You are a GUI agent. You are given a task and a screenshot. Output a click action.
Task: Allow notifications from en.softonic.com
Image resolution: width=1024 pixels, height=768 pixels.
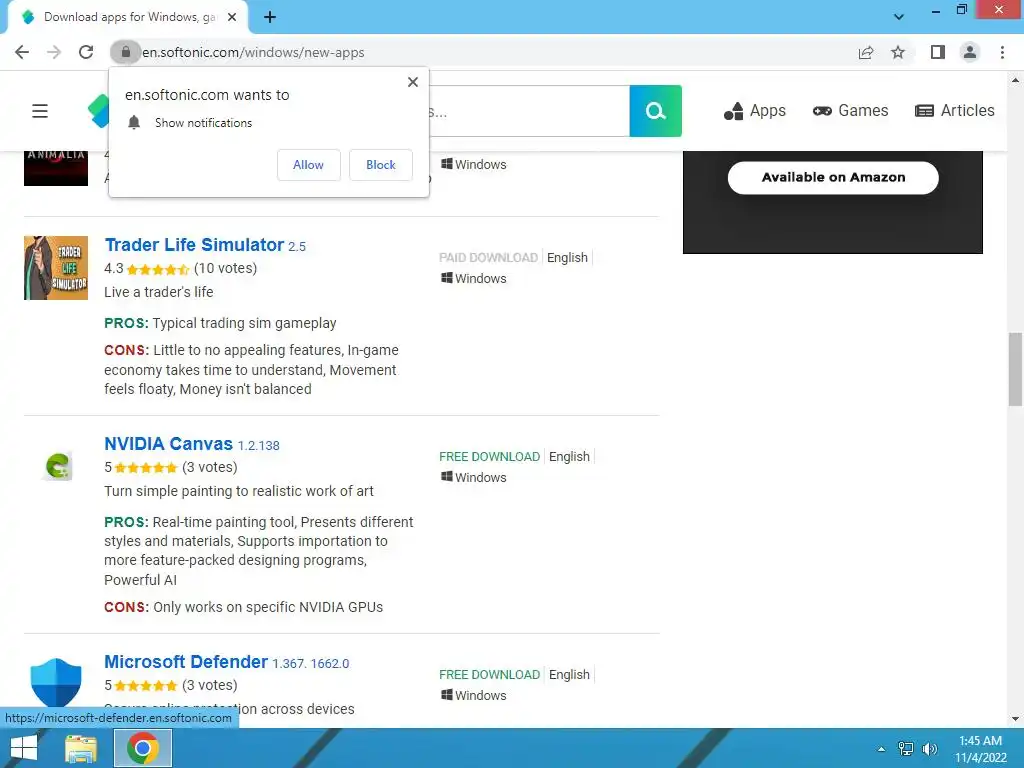(308, 165)
